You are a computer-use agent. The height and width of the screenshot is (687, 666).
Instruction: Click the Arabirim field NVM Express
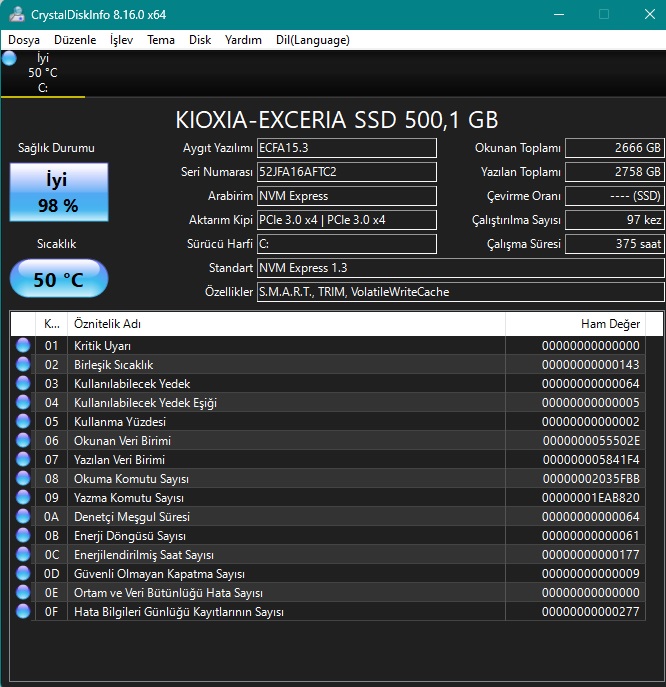tap(347, 196)
